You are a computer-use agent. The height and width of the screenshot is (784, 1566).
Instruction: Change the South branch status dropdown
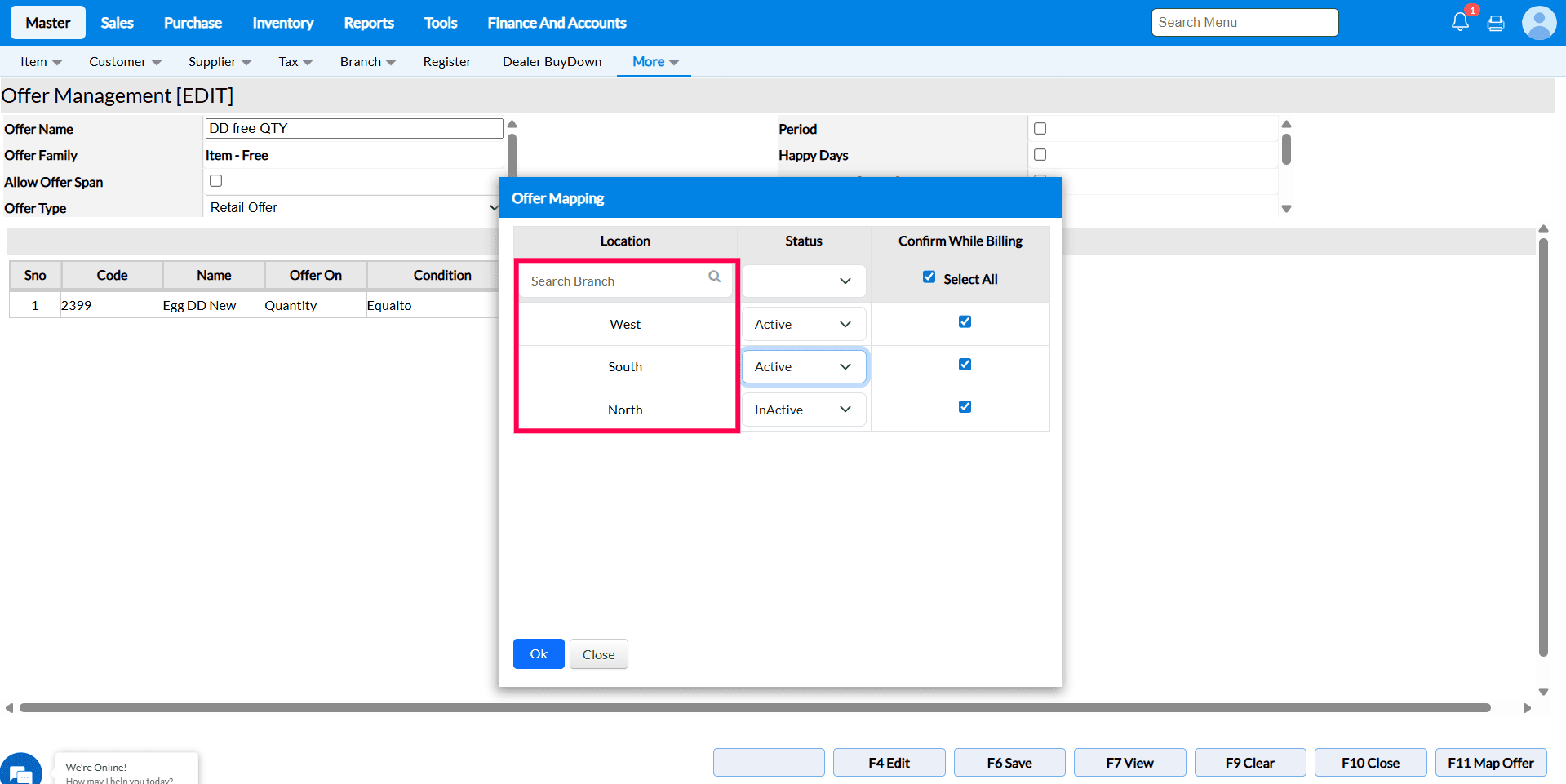(x=804, y=366)
